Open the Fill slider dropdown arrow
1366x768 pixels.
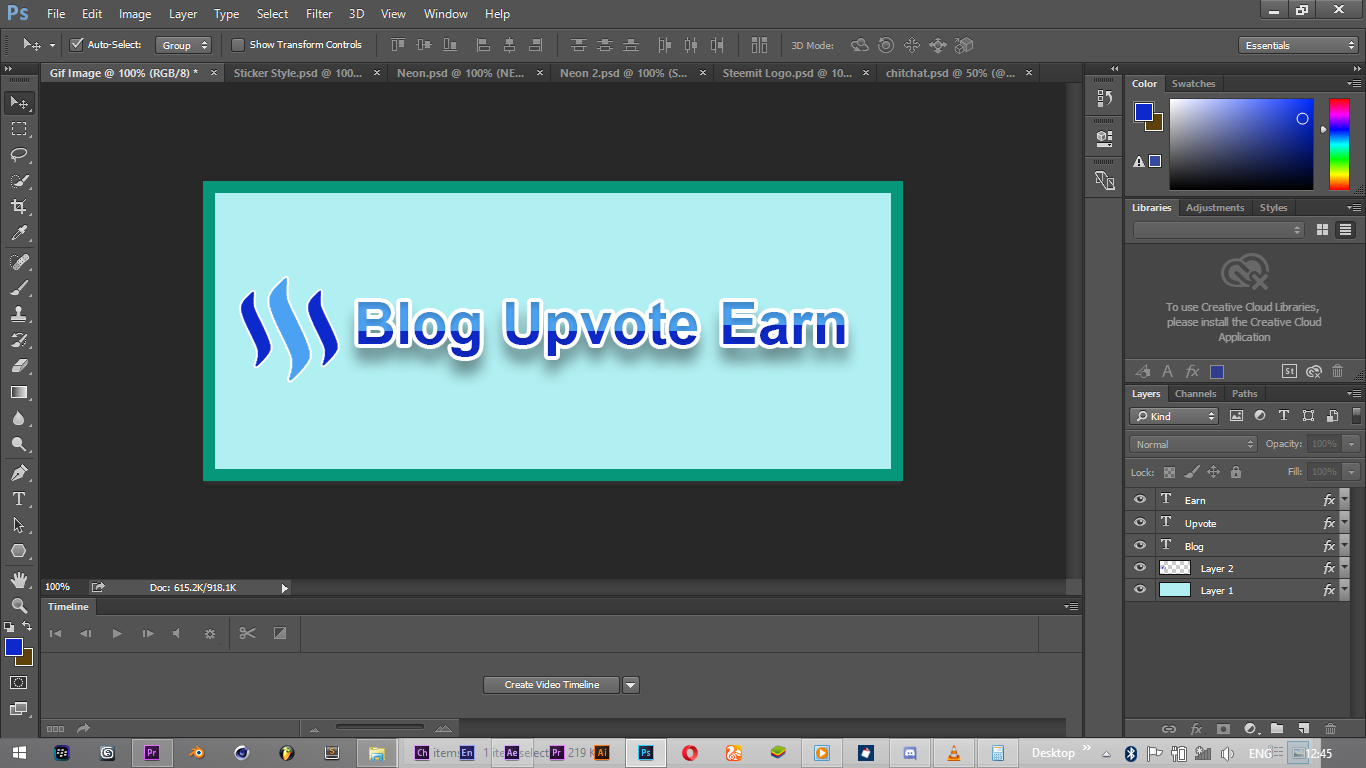click(x=1352, y=472)
